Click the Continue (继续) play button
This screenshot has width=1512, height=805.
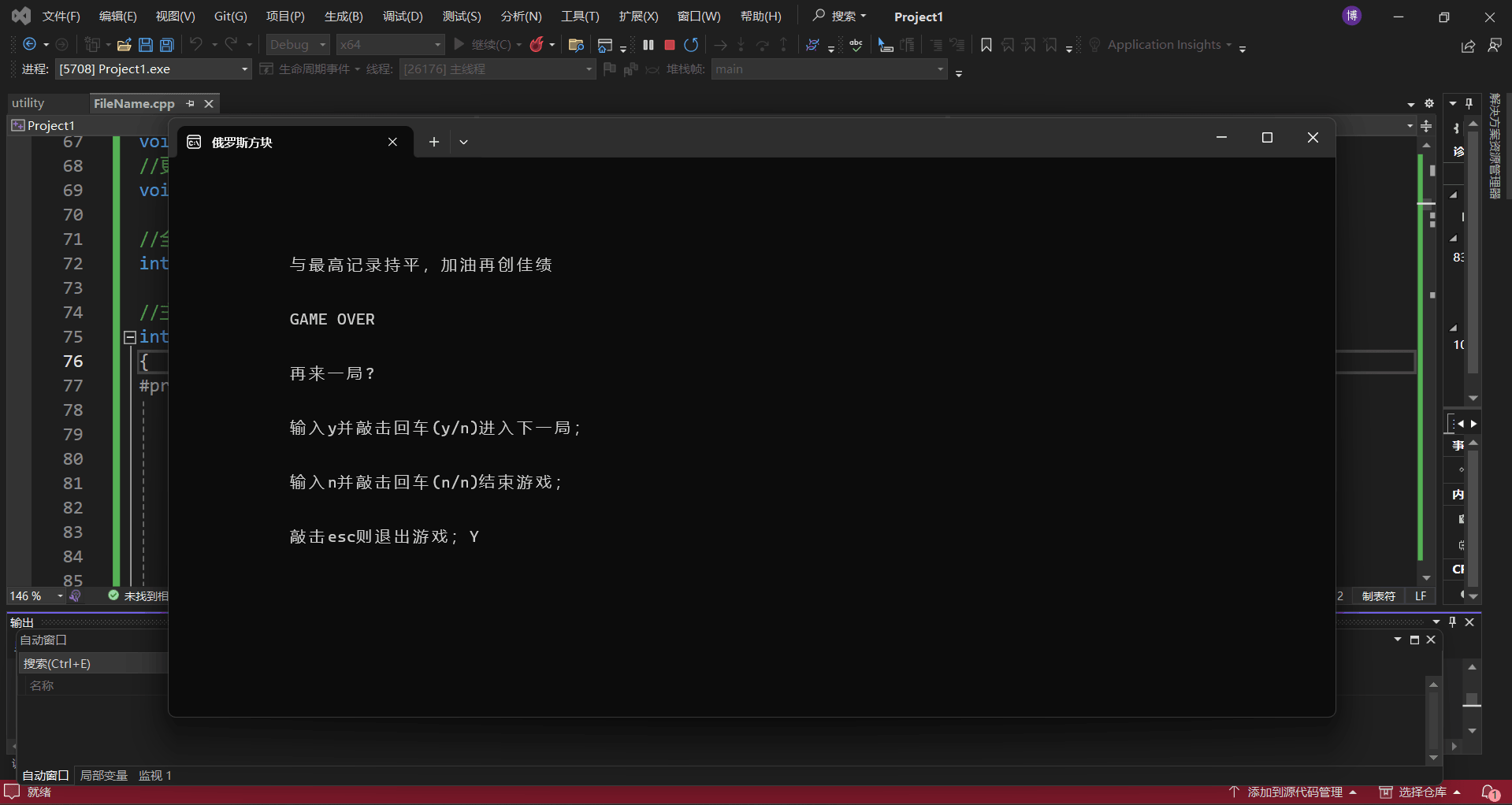pos(459,45)
